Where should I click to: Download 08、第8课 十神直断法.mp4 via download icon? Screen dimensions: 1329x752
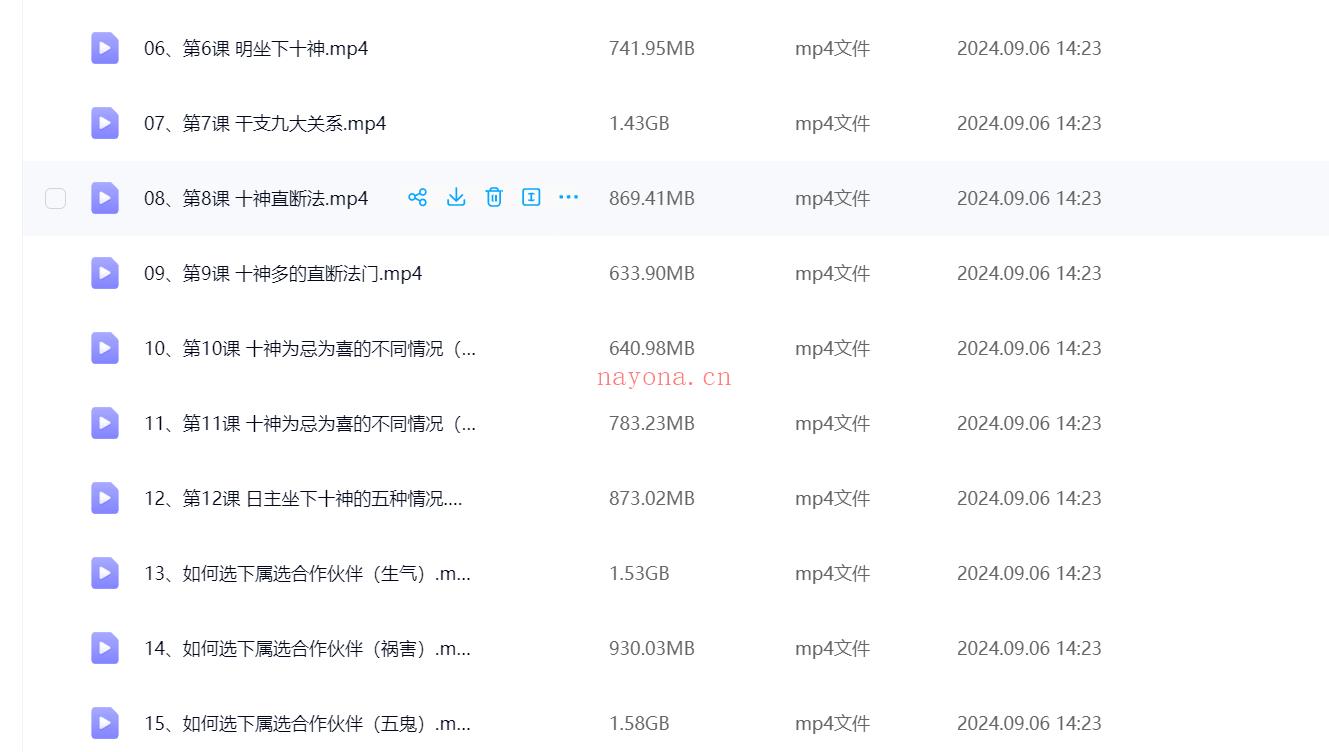pos(456,197)
